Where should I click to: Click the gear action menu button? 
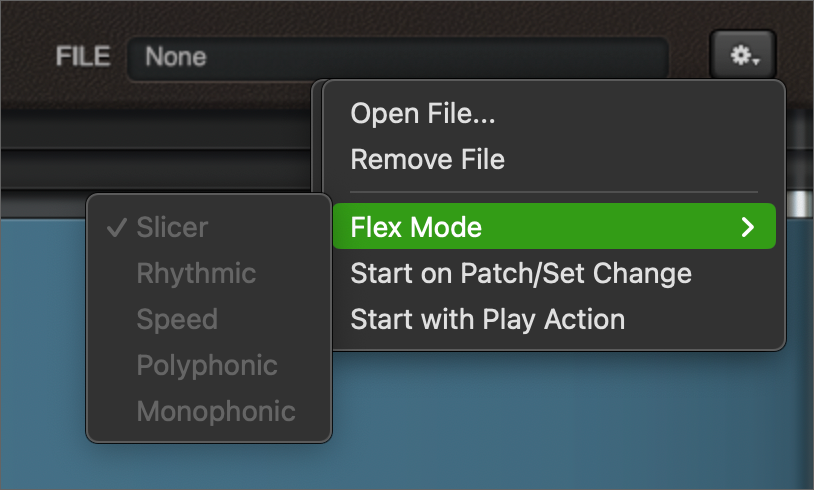point(743,55)
